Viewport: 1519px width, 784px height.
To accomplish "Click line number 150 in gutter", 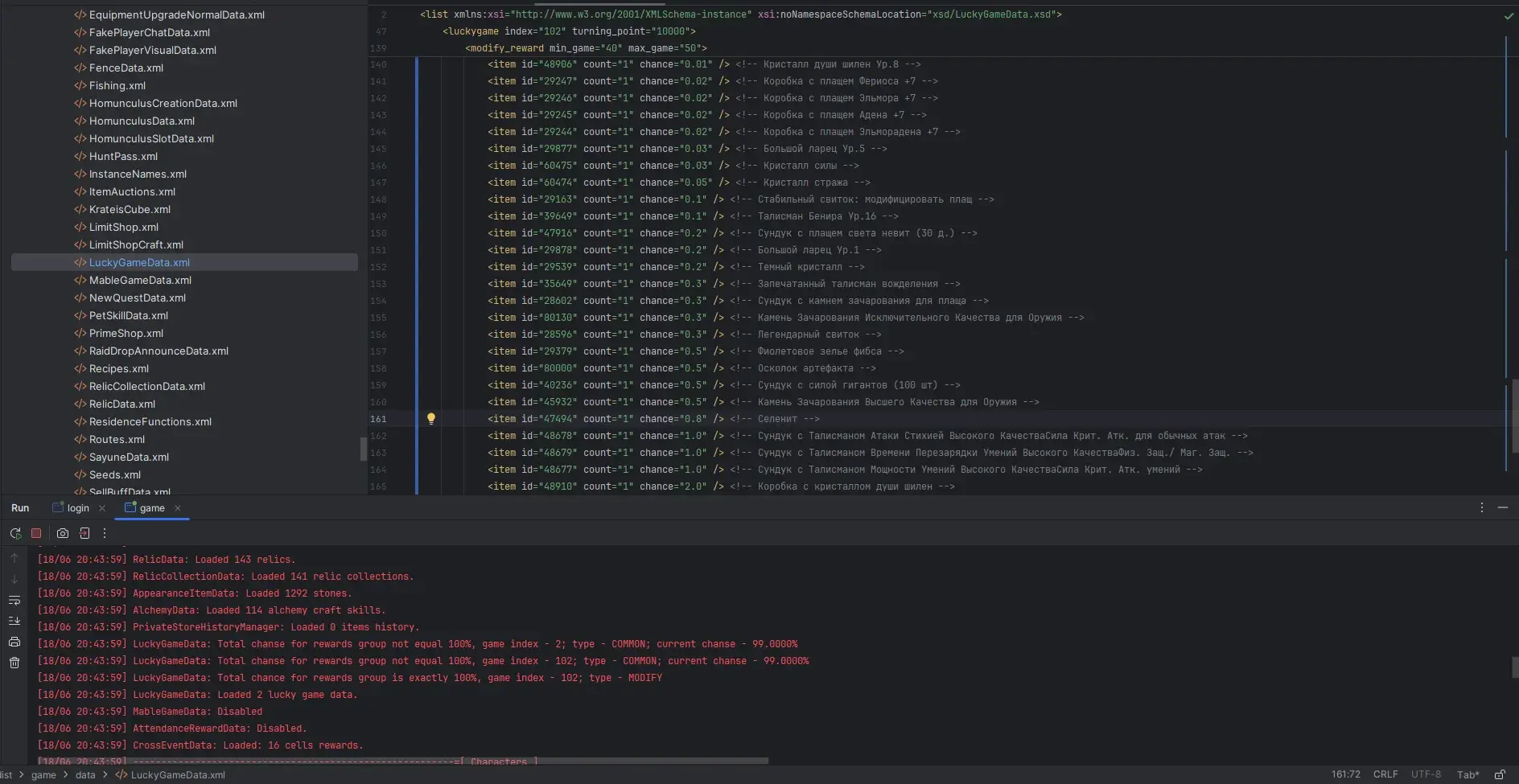I will pyautogui.click(x=378, y=233).
